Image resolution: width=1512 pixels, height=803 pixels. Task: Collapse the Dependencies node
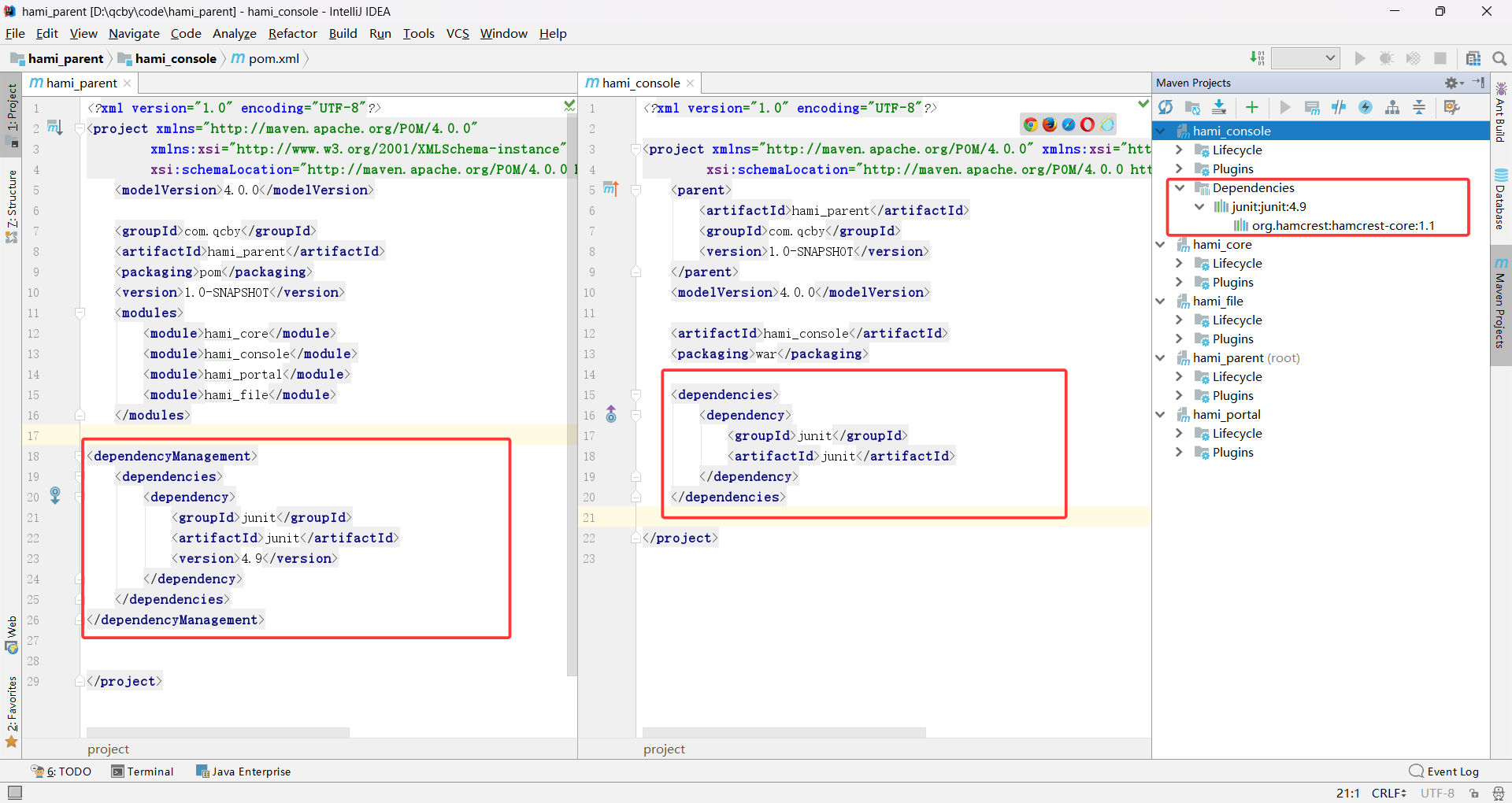[x=1179, y=187]
